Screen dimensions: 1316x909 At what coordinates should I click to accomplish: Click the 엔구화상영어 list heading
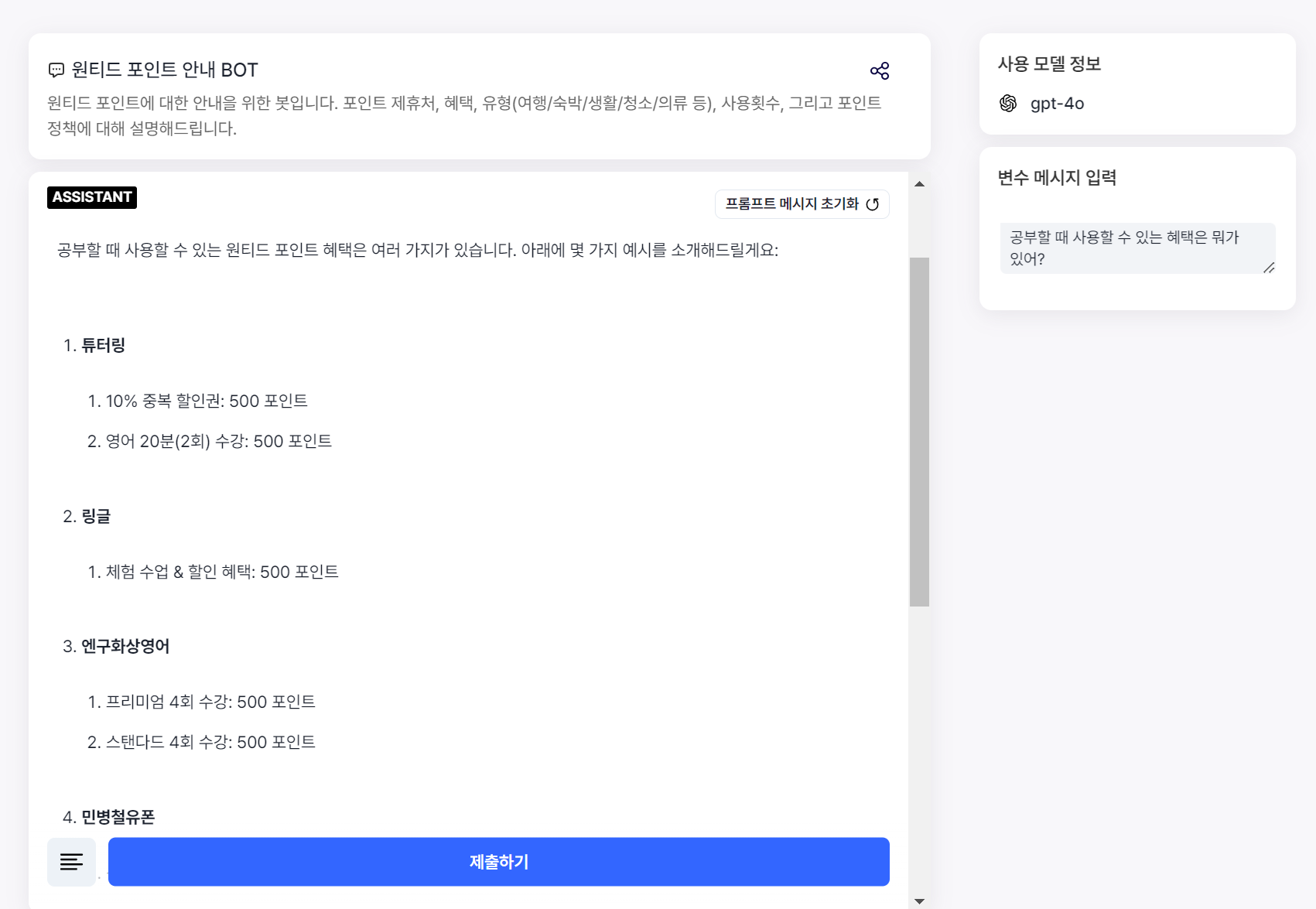coord(125,646)
